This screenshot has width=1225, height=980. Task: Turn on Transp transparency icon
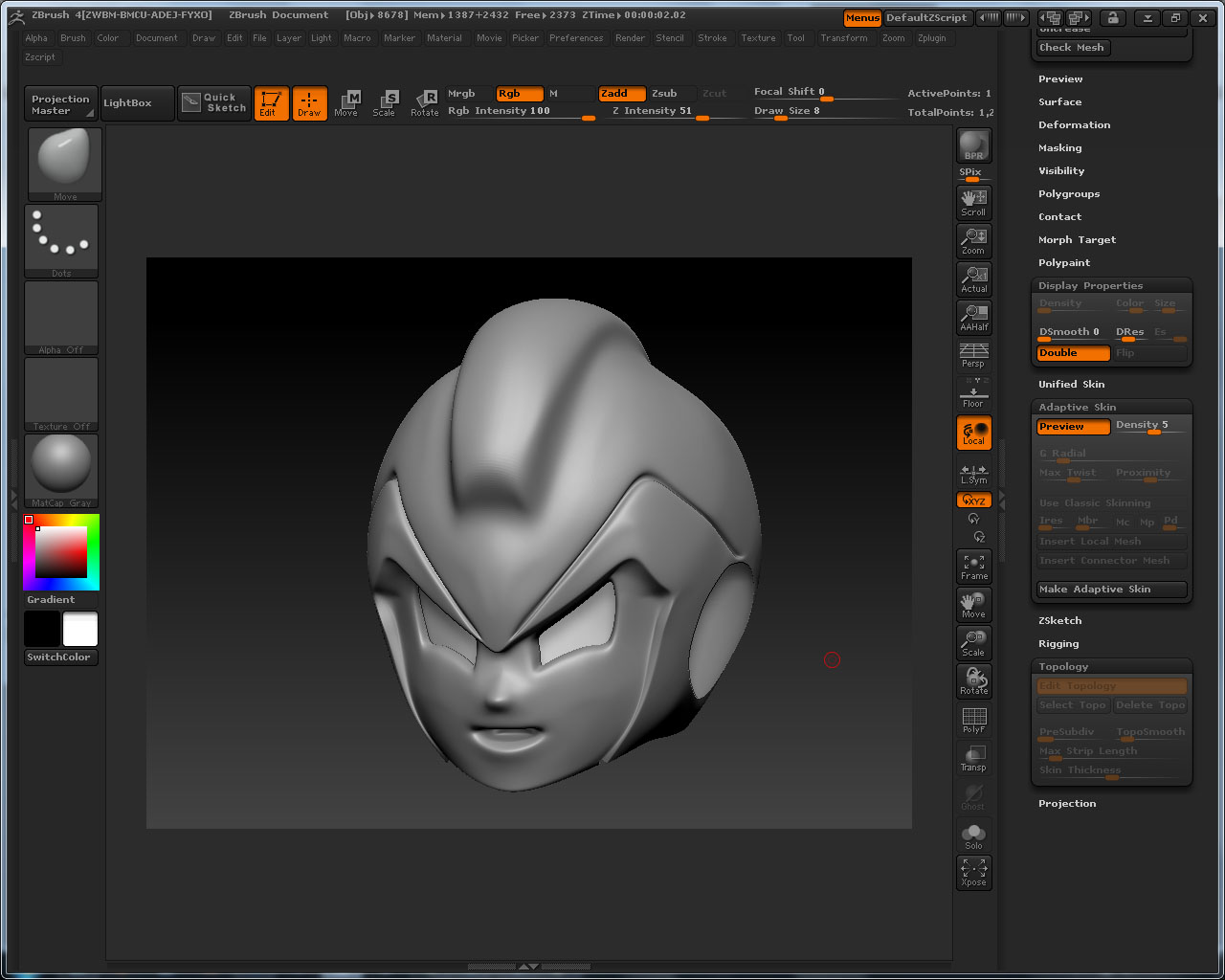[x=973, y=758]
